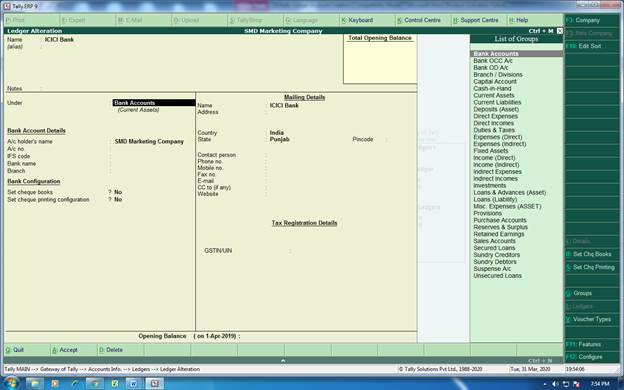Viewport: 624px width, 390px height.
Task: Choose Cash-in-Hand from List of Groups
Action: pos(492,88)
